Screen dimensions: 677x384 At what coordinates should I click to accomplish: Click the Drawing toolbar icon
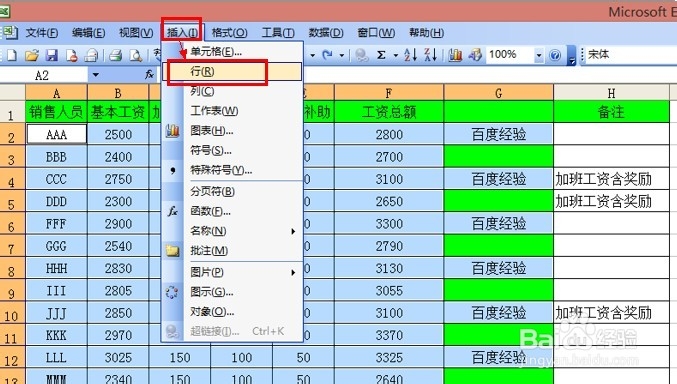point(475,55)
